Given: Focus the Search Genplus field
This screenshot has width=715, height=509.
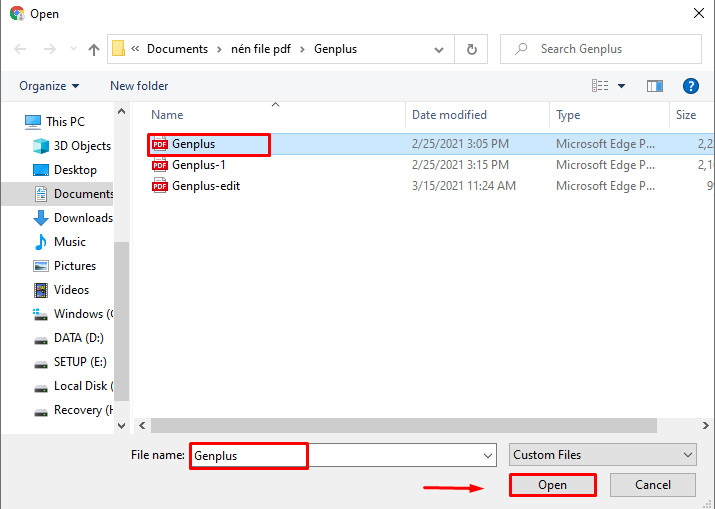Looking at the screenshot, I should pyautogui.click(x=601, y=49).
